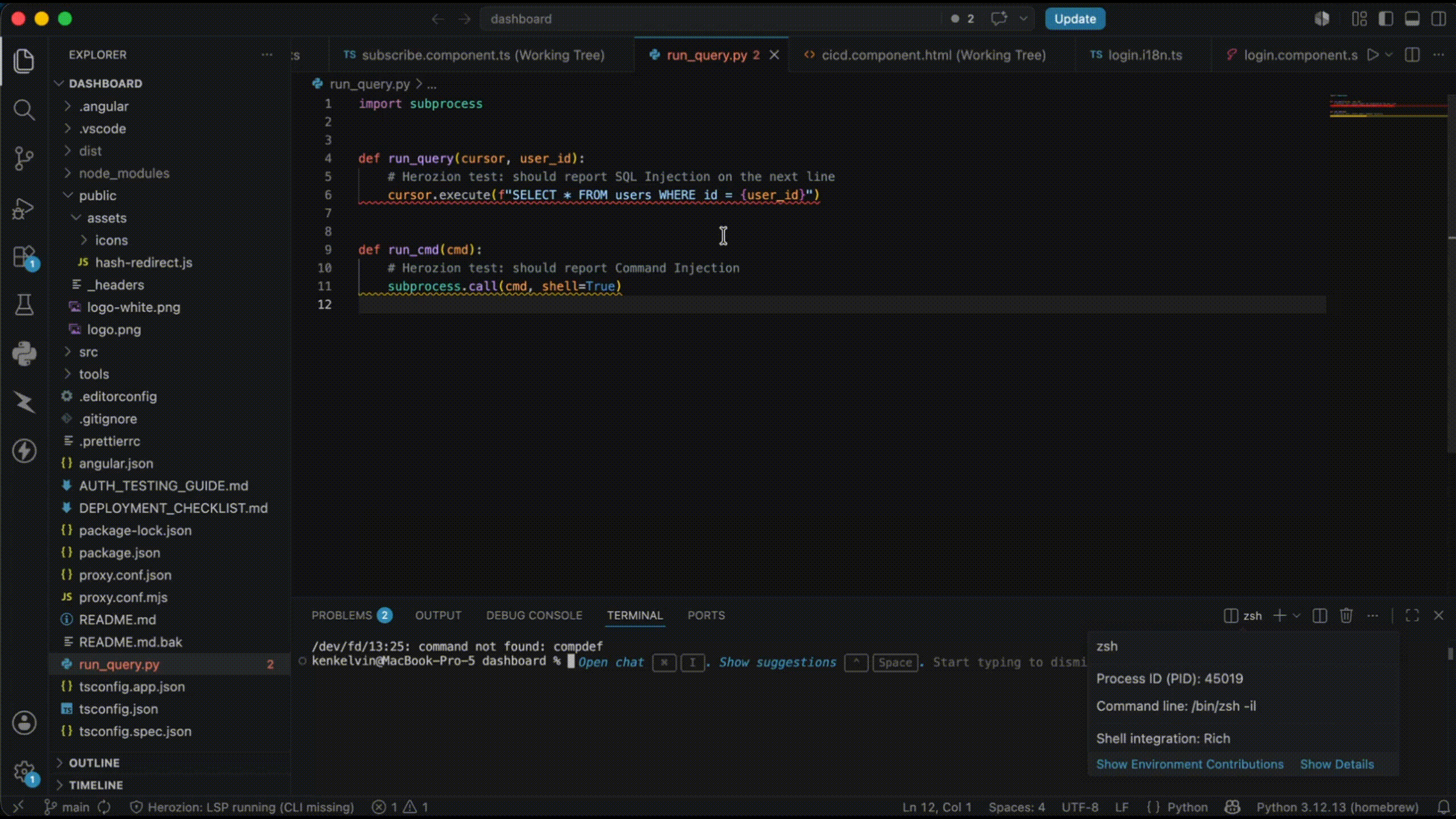This screenshot has width=1456, height=819.
Task: Open the Extensions view with badge
Action: 24,257
